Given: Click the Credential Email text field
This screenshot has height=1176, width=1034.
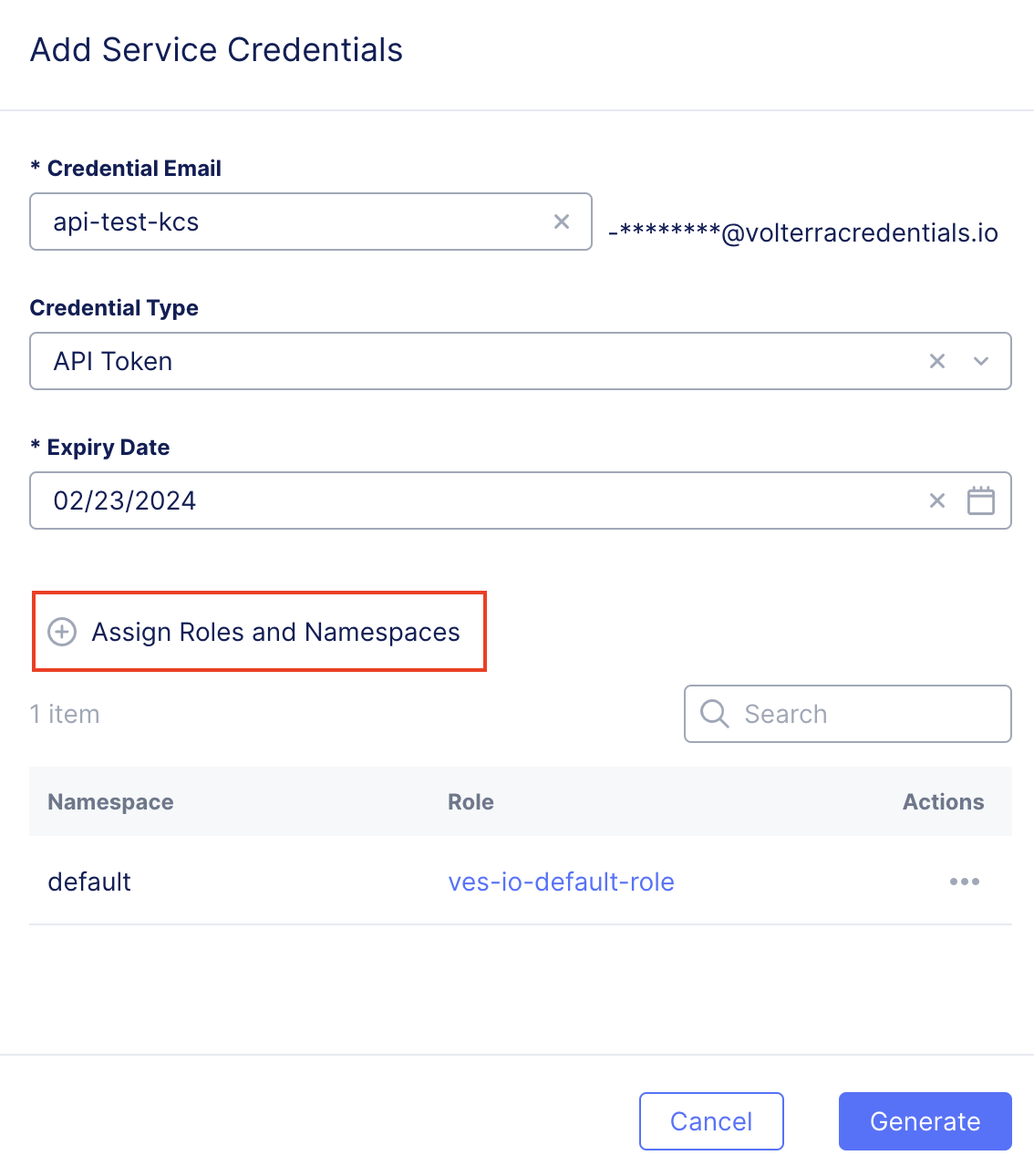Looking at the screenshot, I should pyautogui.click(x=274, y=222).
